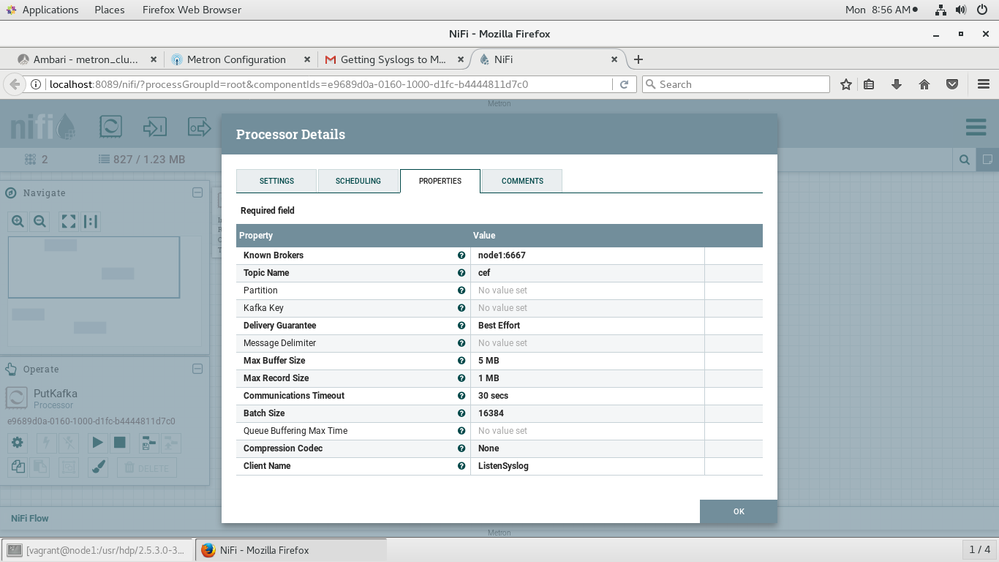Stop the PutKafka processor with stop icon

coord(119,442)
